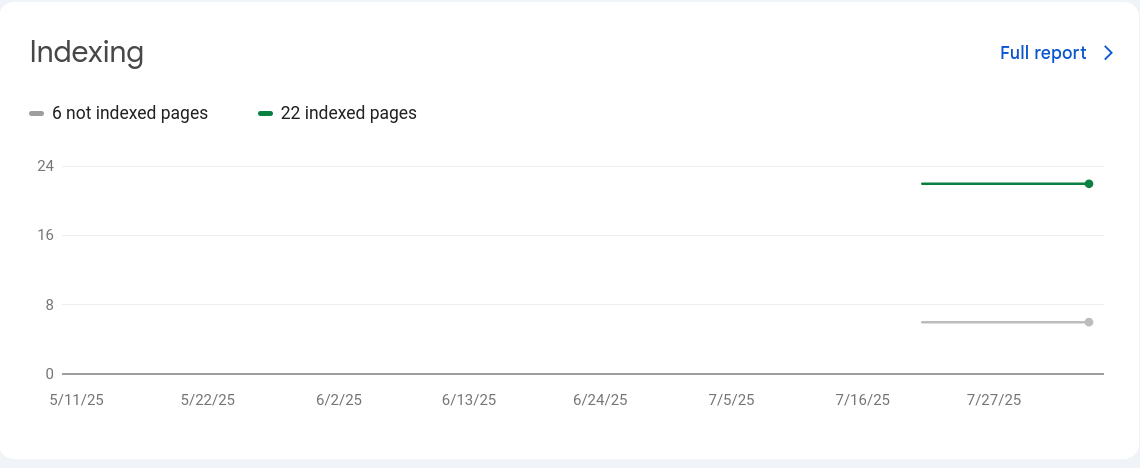The image size is (1140, 468).
Task: Click the gray not indexed trend line
Action: (1003, 322)
